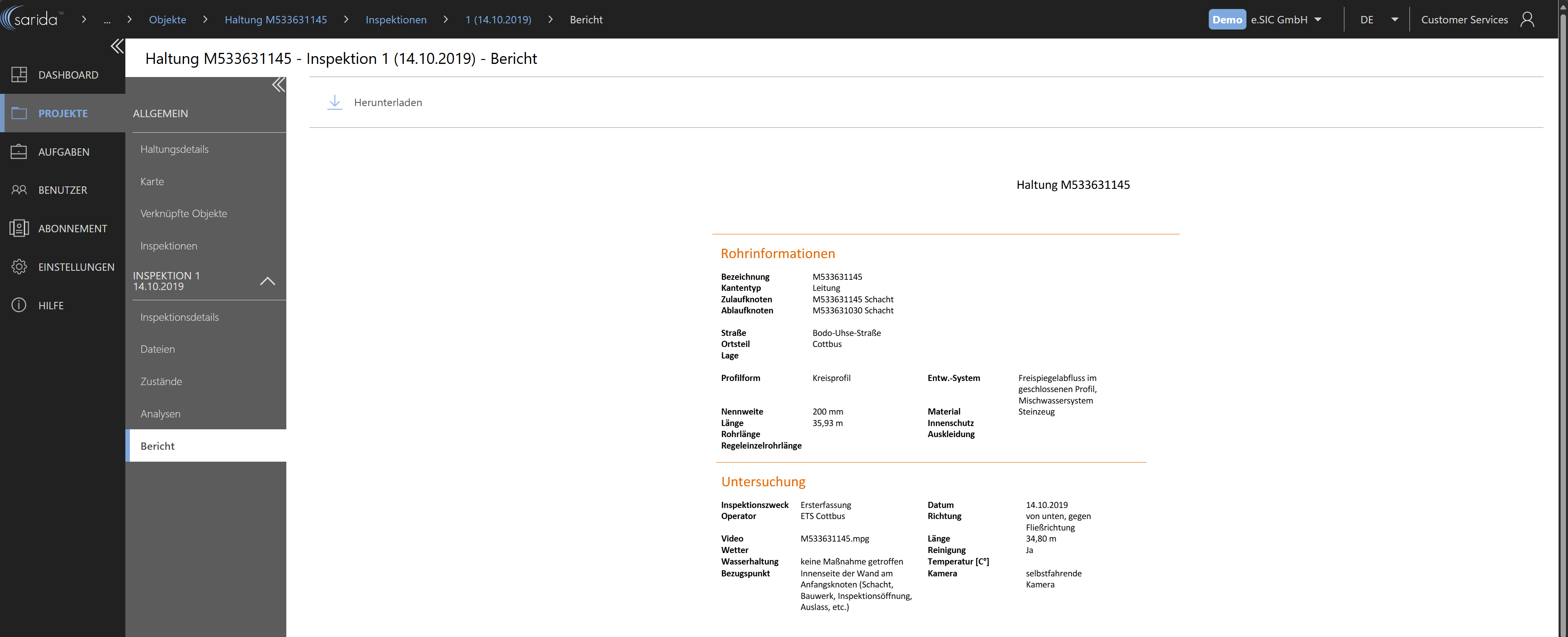Click the Benutzer people icon

[x=19, y=189]
